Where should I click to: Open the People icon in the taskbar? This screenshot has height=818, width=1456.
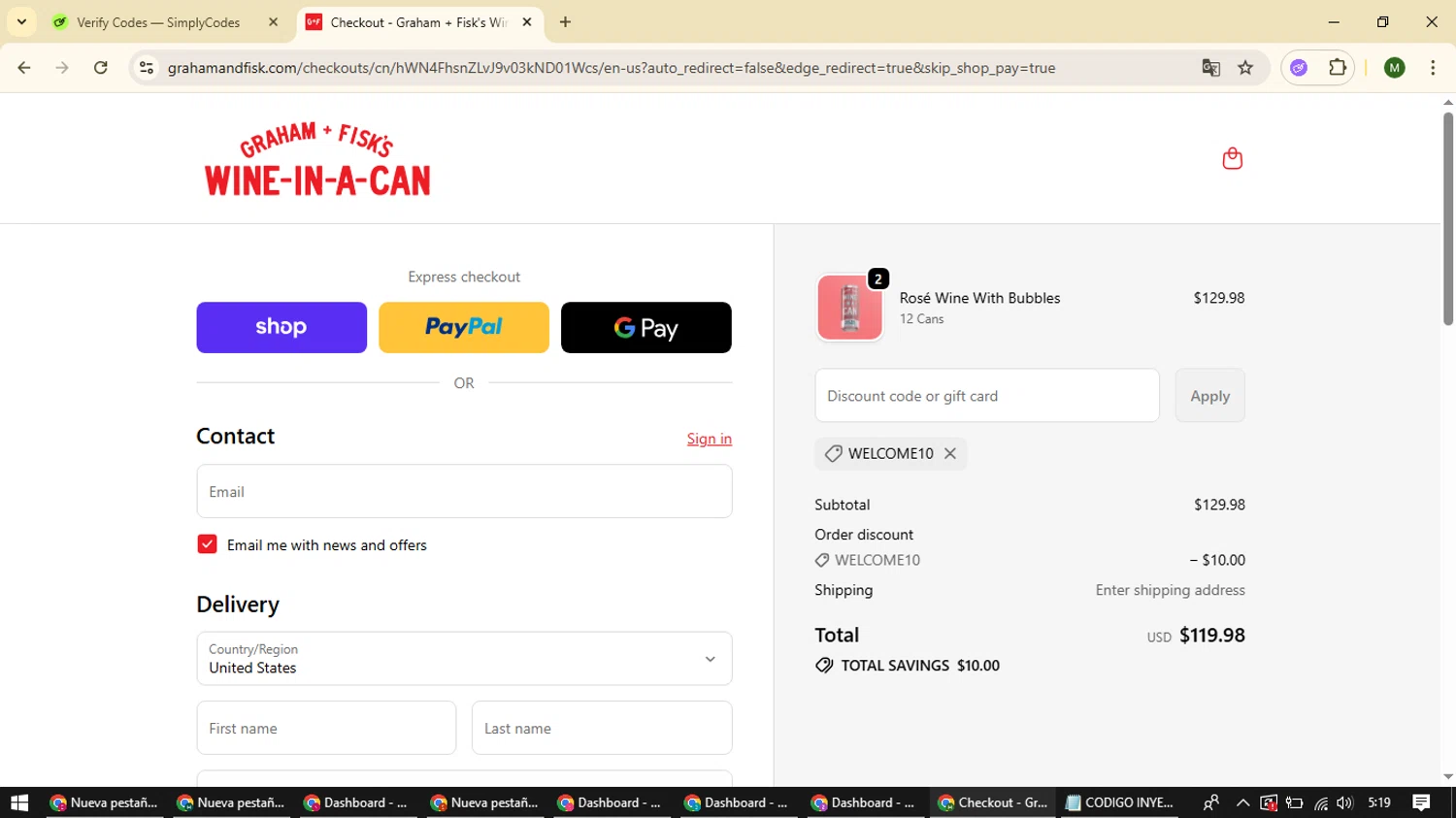click(1210, 802)
